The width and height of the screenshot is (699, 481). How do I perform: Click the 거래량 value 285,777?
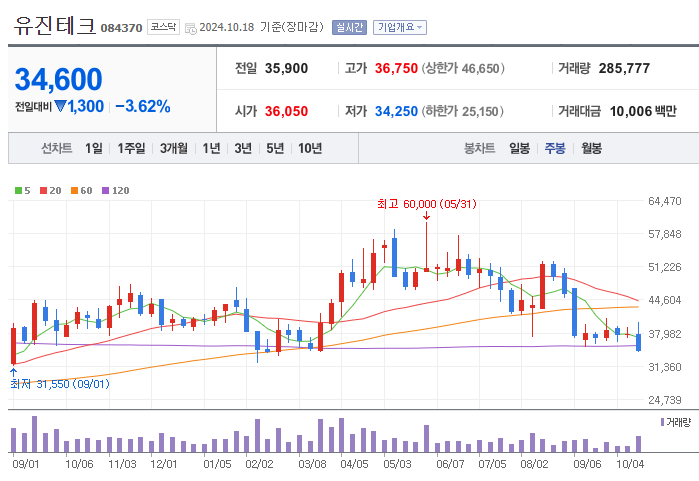[x=624, y=68]
